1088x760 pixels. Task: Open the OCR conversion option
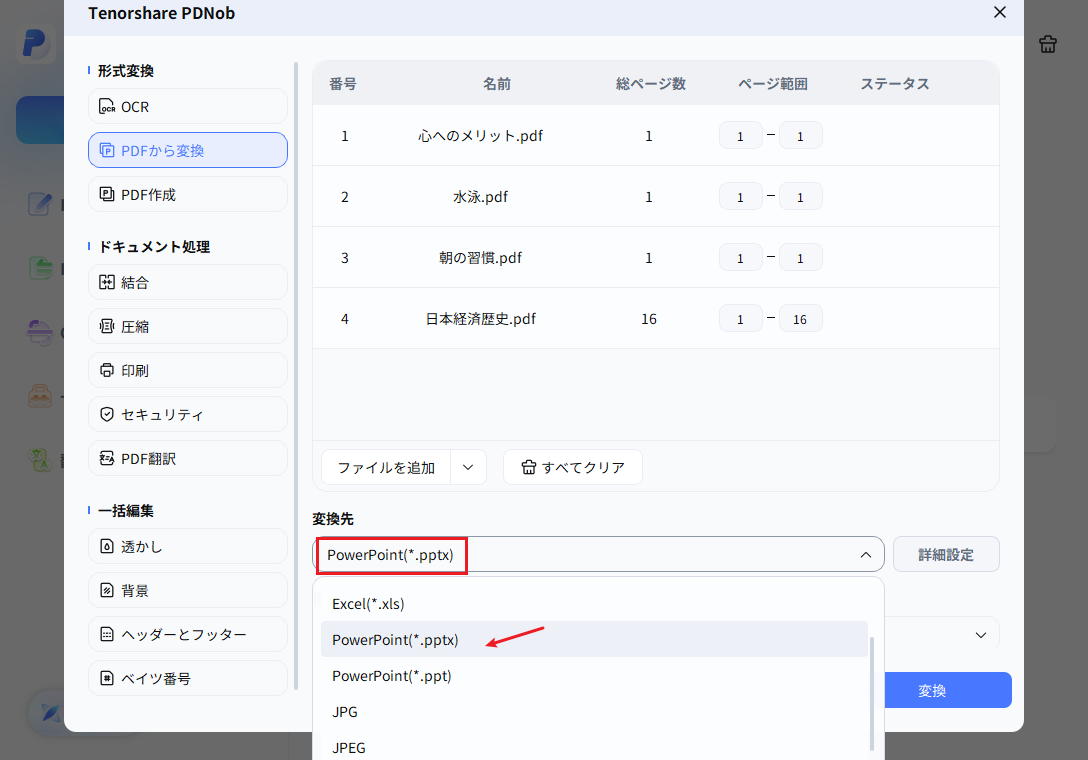coord(187,106)
